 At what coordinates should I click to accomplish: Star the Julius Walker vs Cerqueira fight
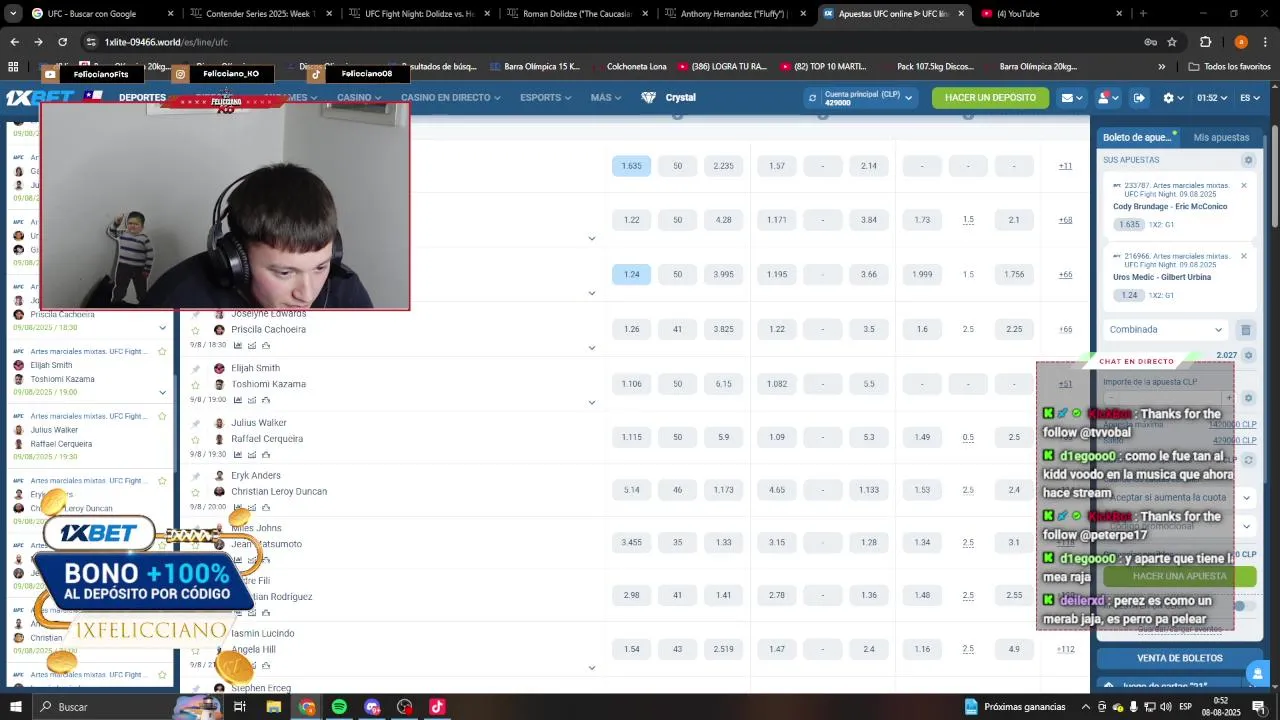(196, 439)
